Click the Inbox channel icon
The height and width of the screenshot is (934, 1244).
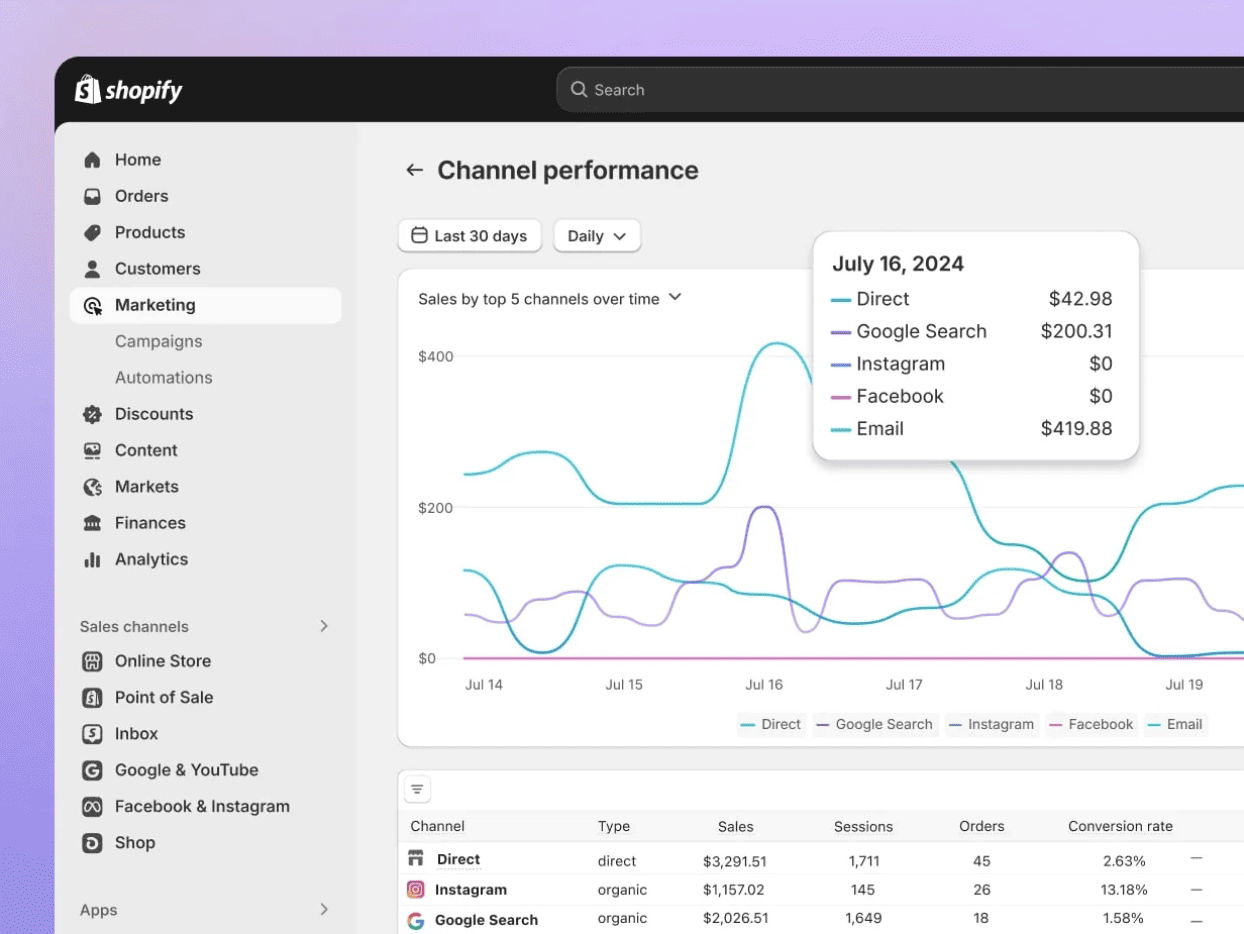[x=92, y=734]
